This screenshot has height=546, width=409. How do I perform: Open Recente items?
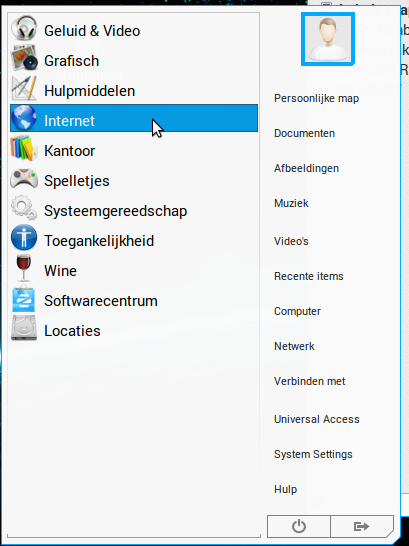309,276
